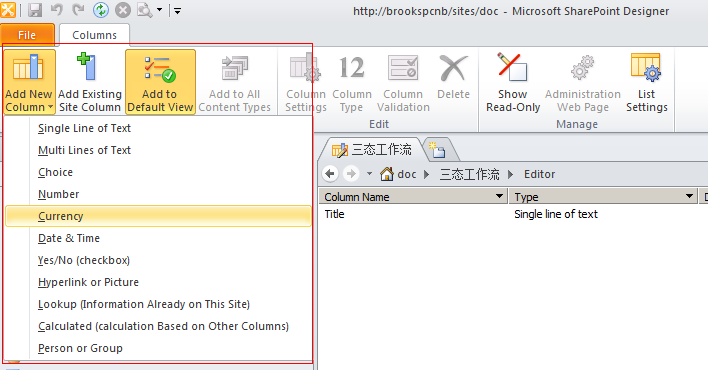The image size is (708, 370).
Task: Open Column Settings in Edit group
Action: tap(306, 82)
